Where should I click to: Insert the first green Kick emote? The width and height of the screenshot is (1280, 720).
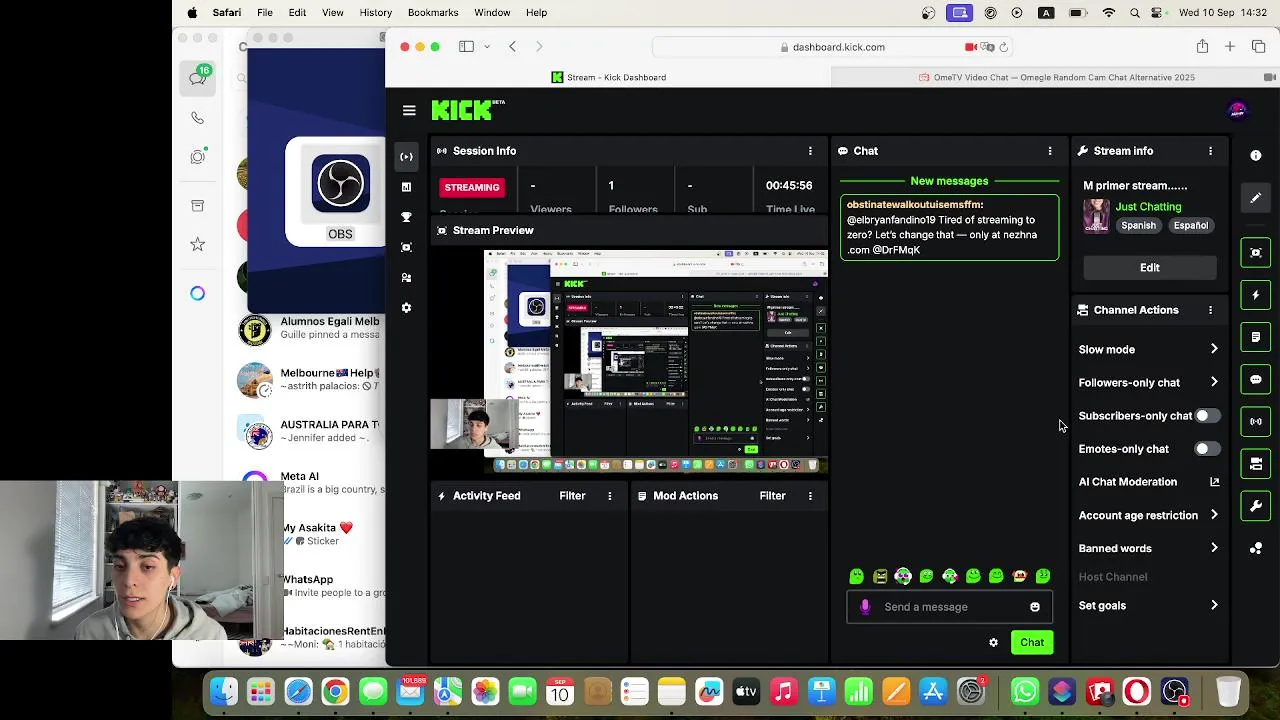856,576
